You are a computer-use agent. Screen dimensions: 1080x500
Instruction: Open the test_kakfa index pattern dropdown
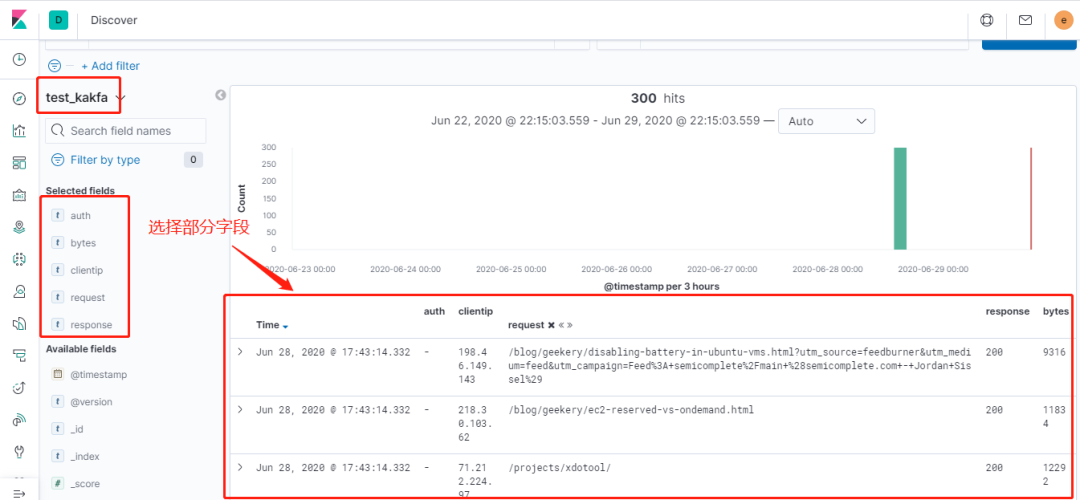[83, 98]
